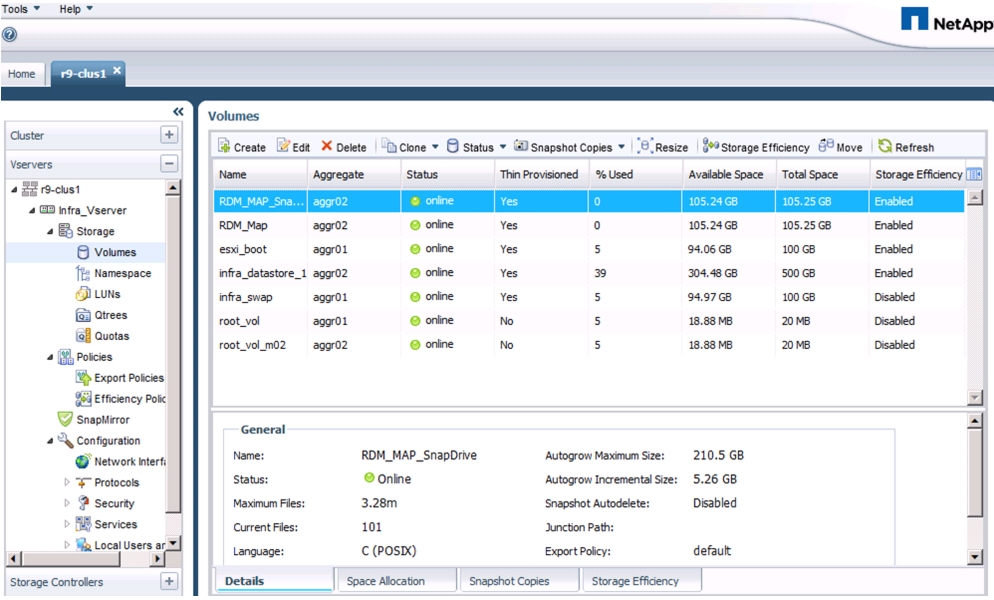The image size is (994, 600).
Task: Click the Security icon in tree
Action: coord(83,503)
